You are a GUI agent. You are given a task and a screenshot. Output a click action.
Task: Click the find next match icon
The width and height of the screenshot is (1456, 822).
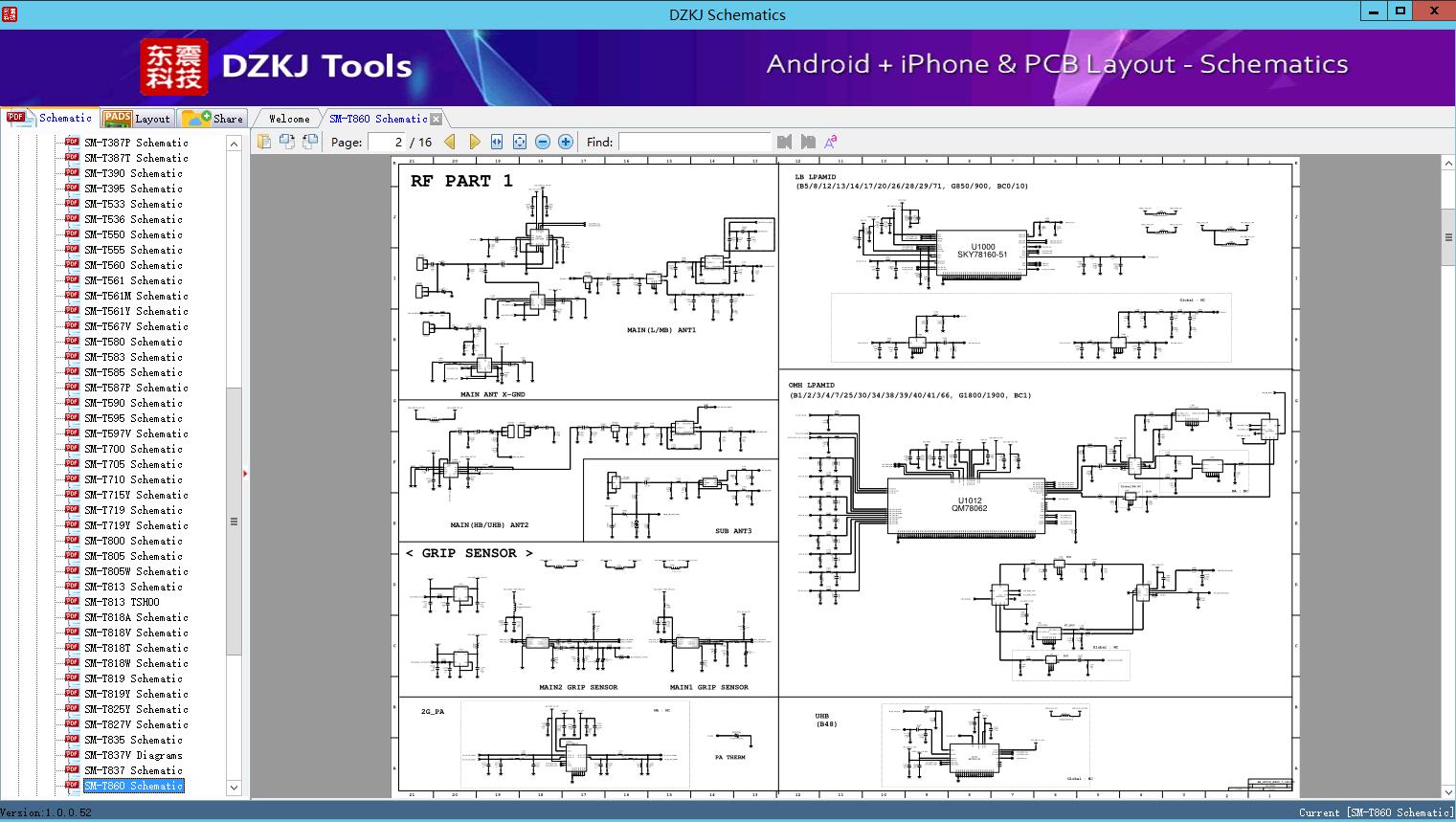tap(808, 142)
